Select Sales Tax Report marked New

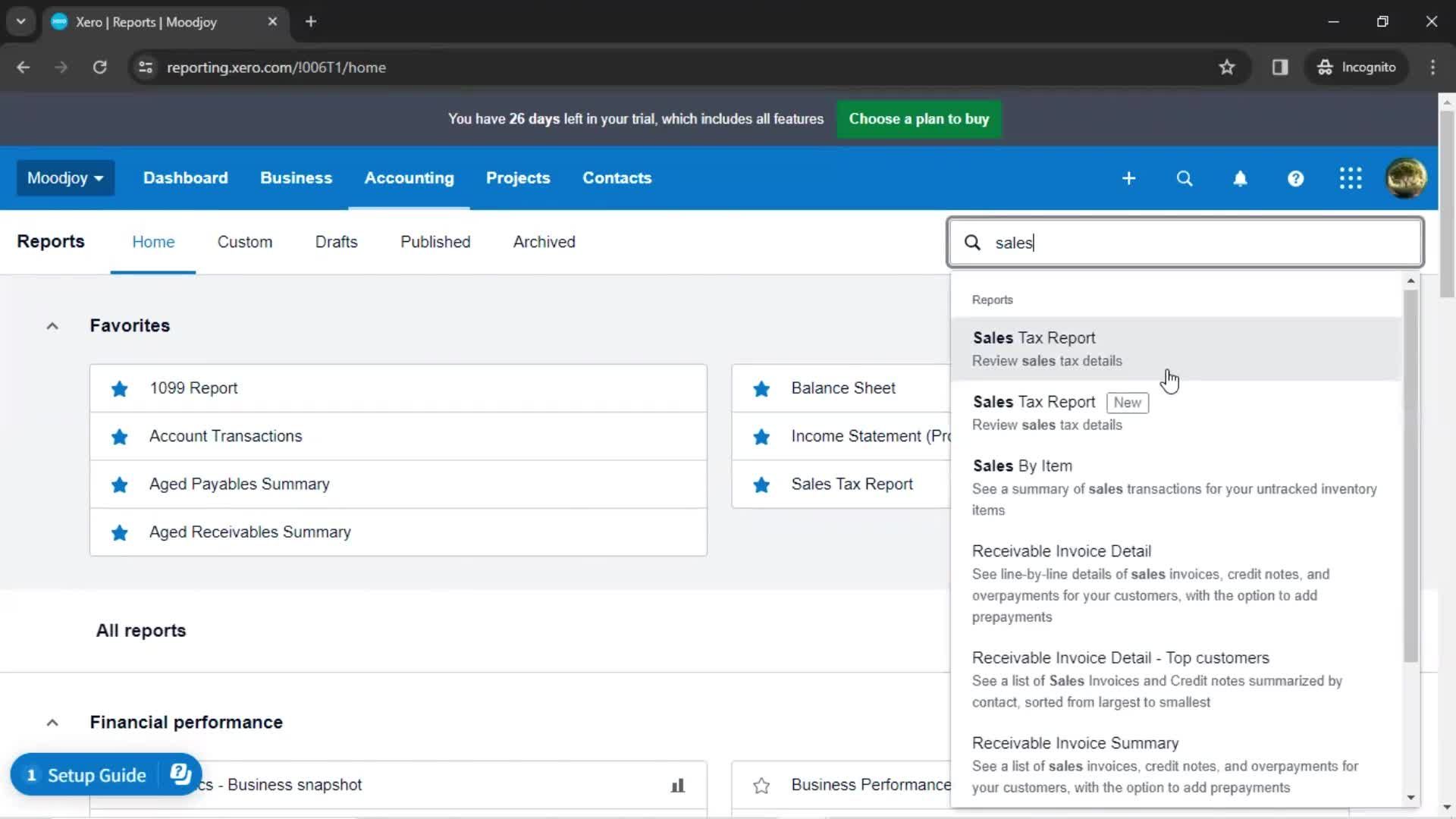(x=1175, y=413)
